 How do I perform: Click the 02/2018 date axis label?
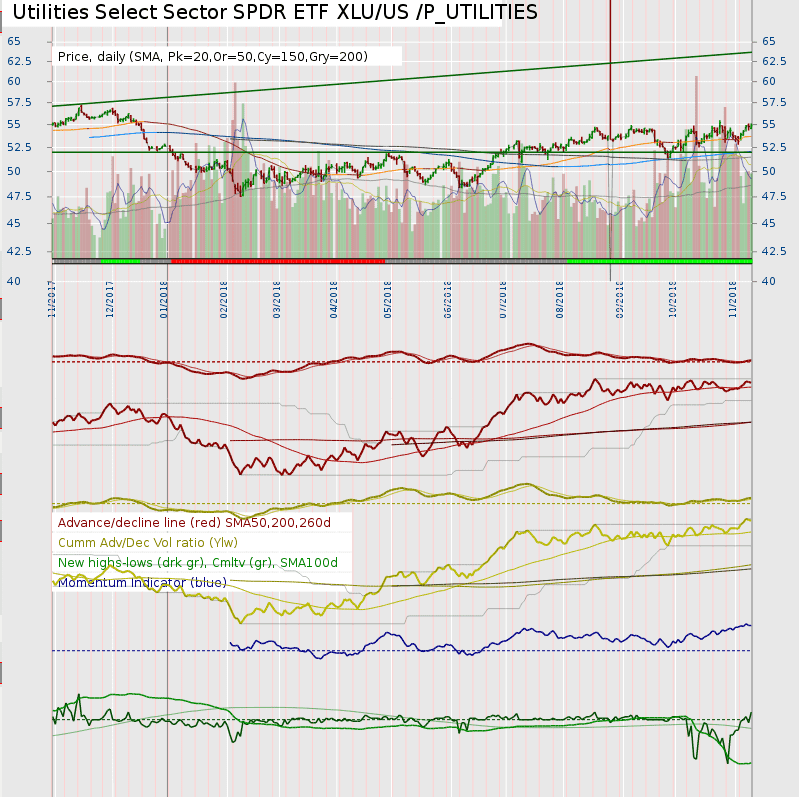[x=224, y=300]
